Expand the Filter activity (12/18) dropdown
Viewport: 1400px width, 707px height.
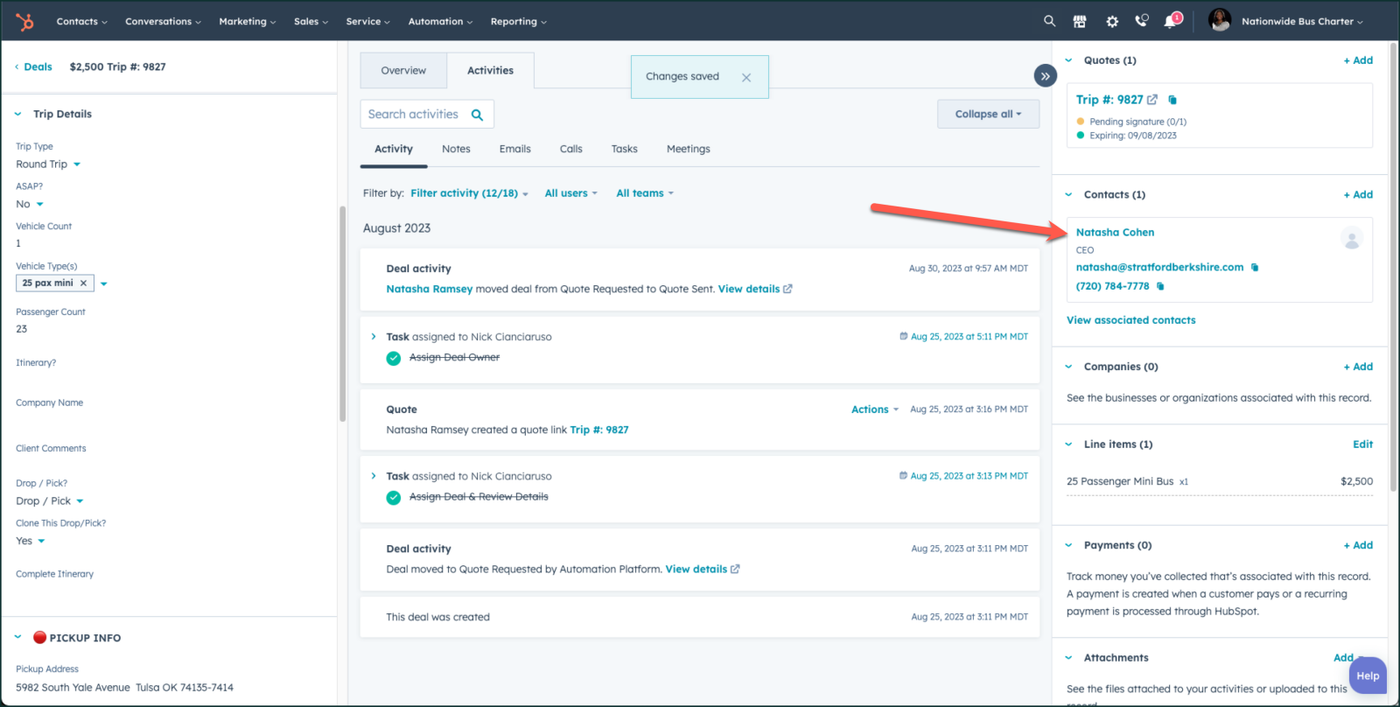pos(469,193)
